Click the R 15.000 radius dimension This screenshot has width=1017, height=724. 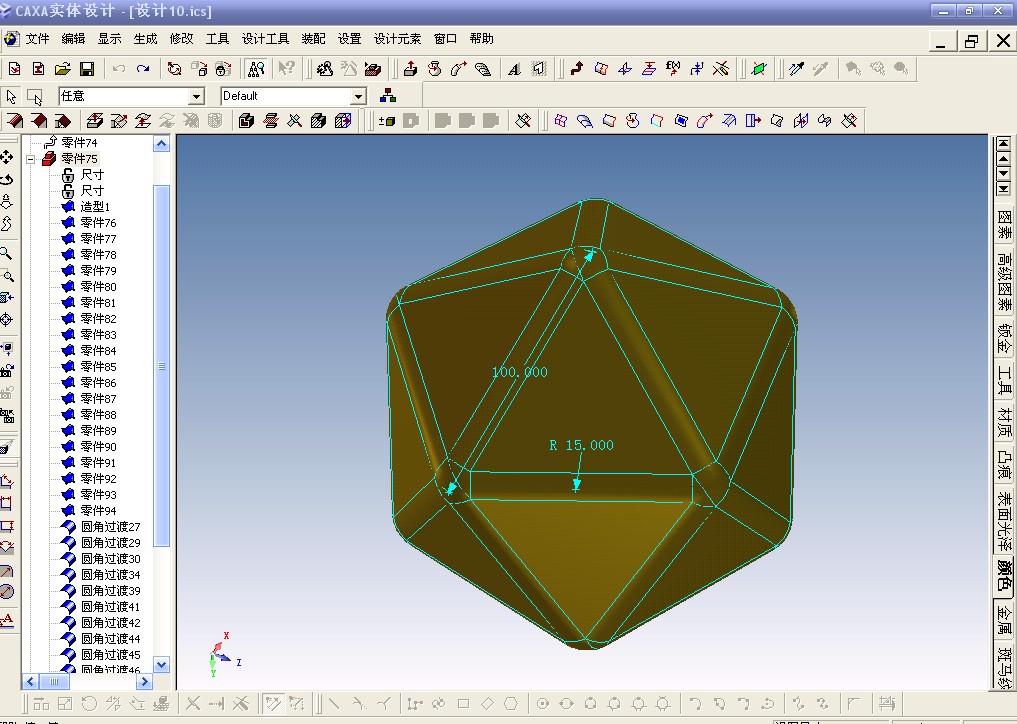(x=581, y=445)
